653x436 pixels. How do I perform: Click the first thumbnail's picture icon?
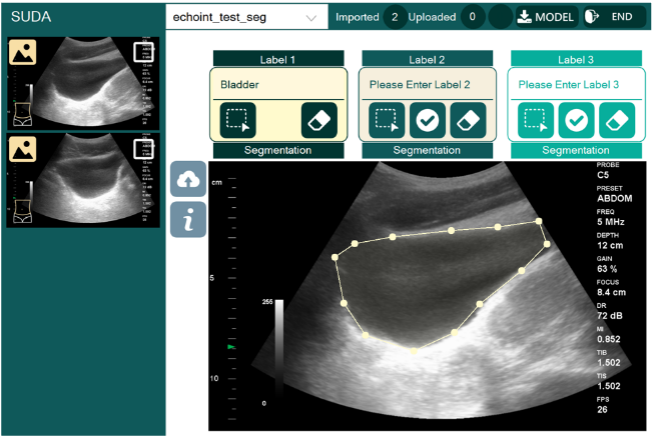[x=22, y=52]
